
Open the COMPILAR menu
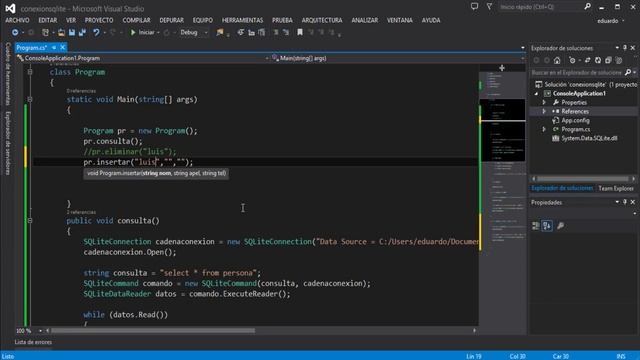click(x=136, y=20)
